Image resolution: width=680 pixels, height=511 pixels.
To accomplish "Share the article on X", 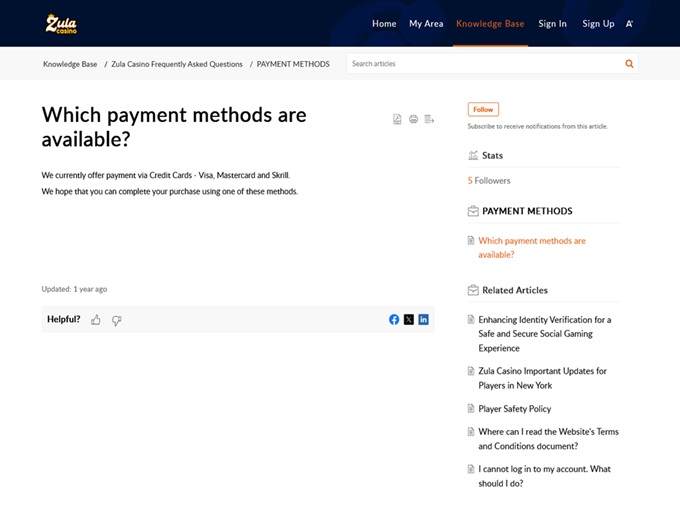I will (x=409, y=320).
